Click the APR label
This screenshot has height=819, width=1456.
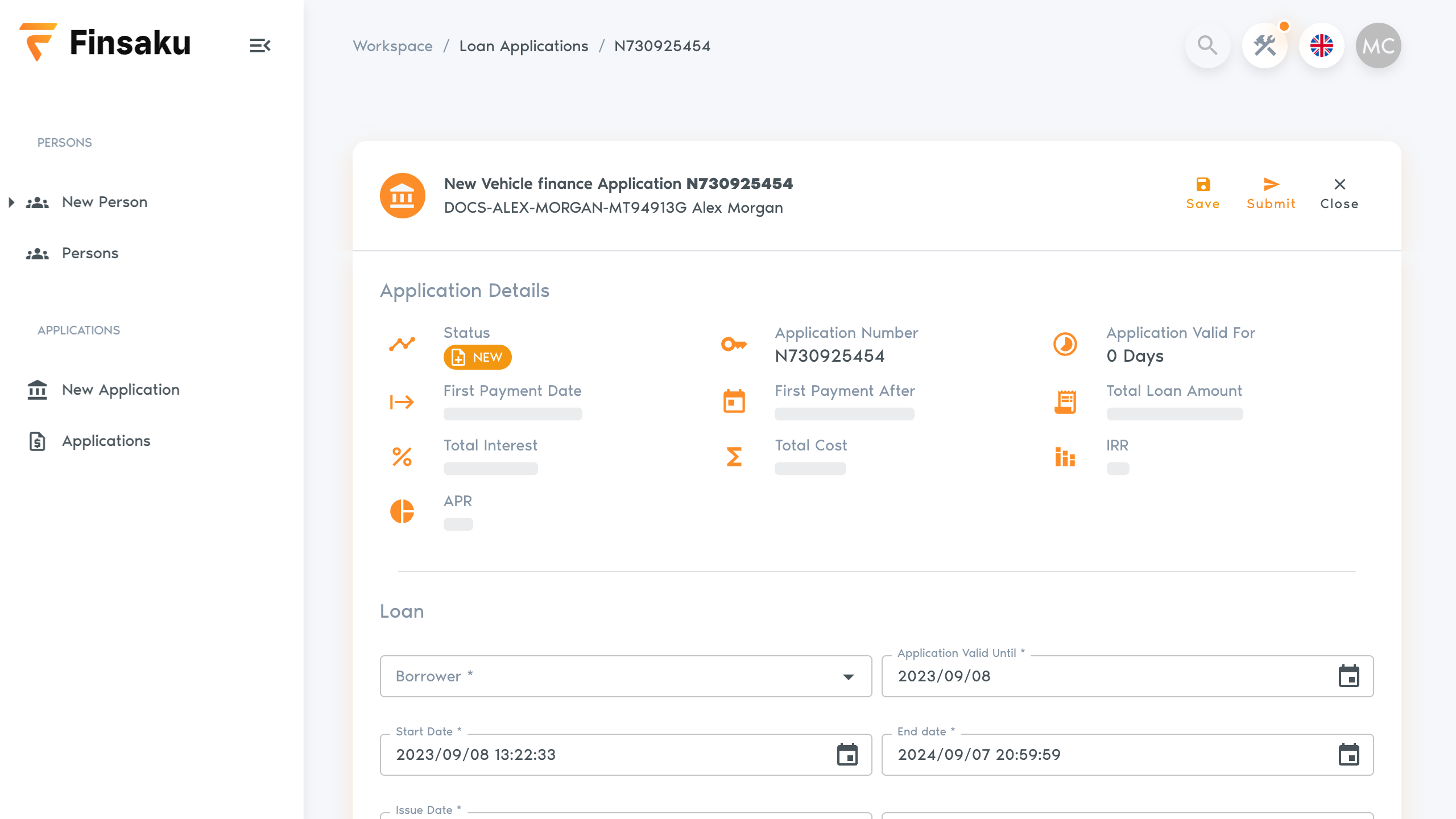[457, 501]
